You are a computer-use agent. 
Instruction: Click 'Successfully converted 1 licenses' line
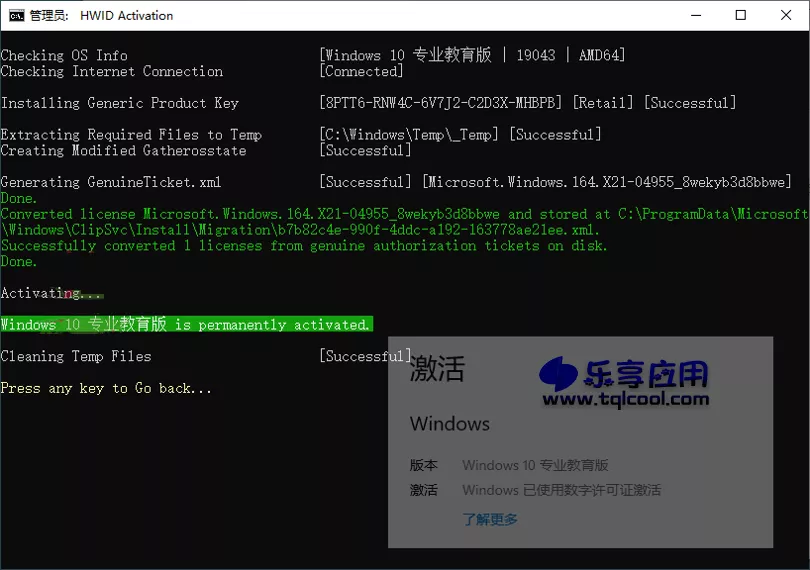[x=304, y=245]
